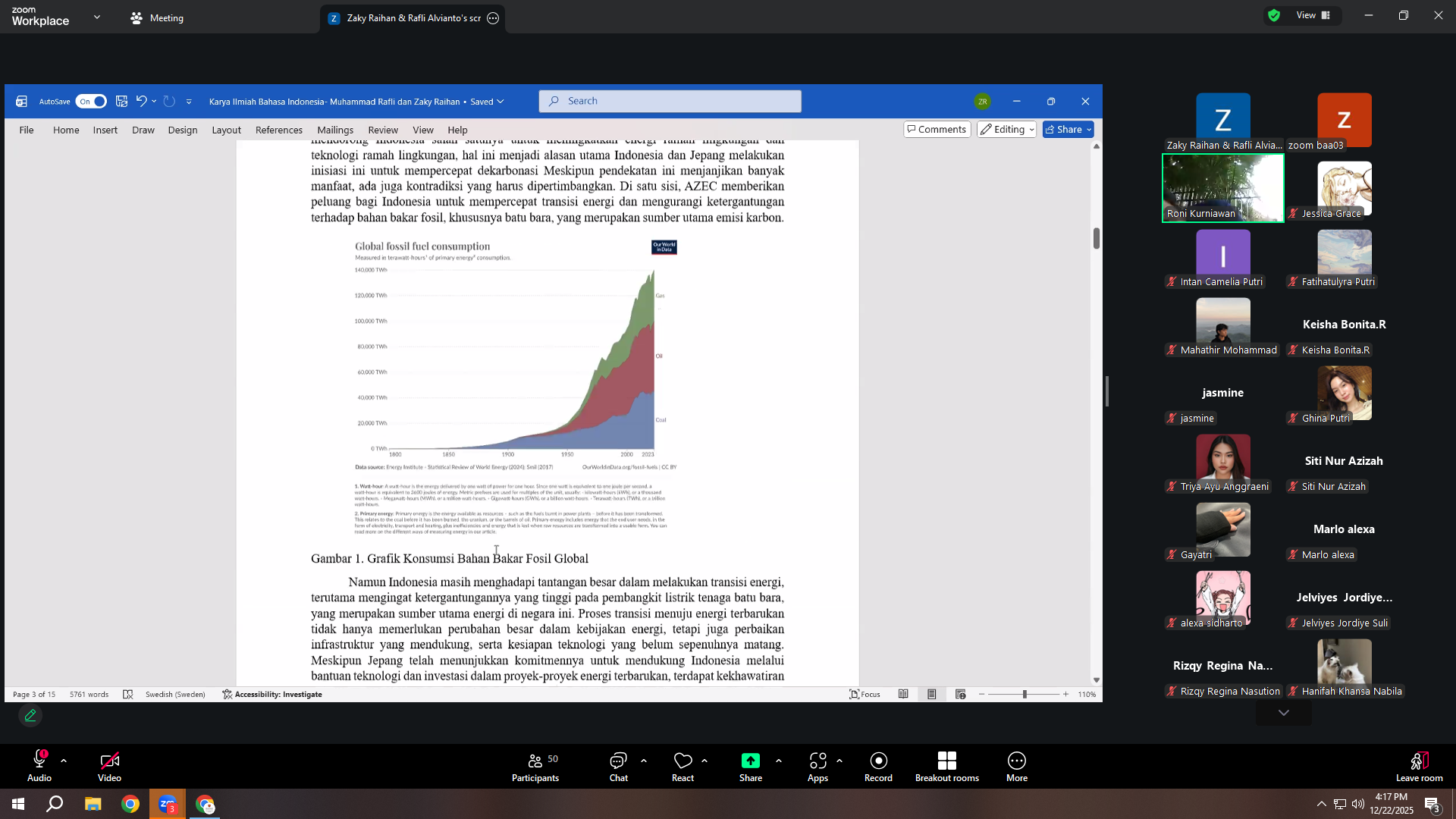
Task: Open the Undo history dropdown arrow
Action: (154, 102)
